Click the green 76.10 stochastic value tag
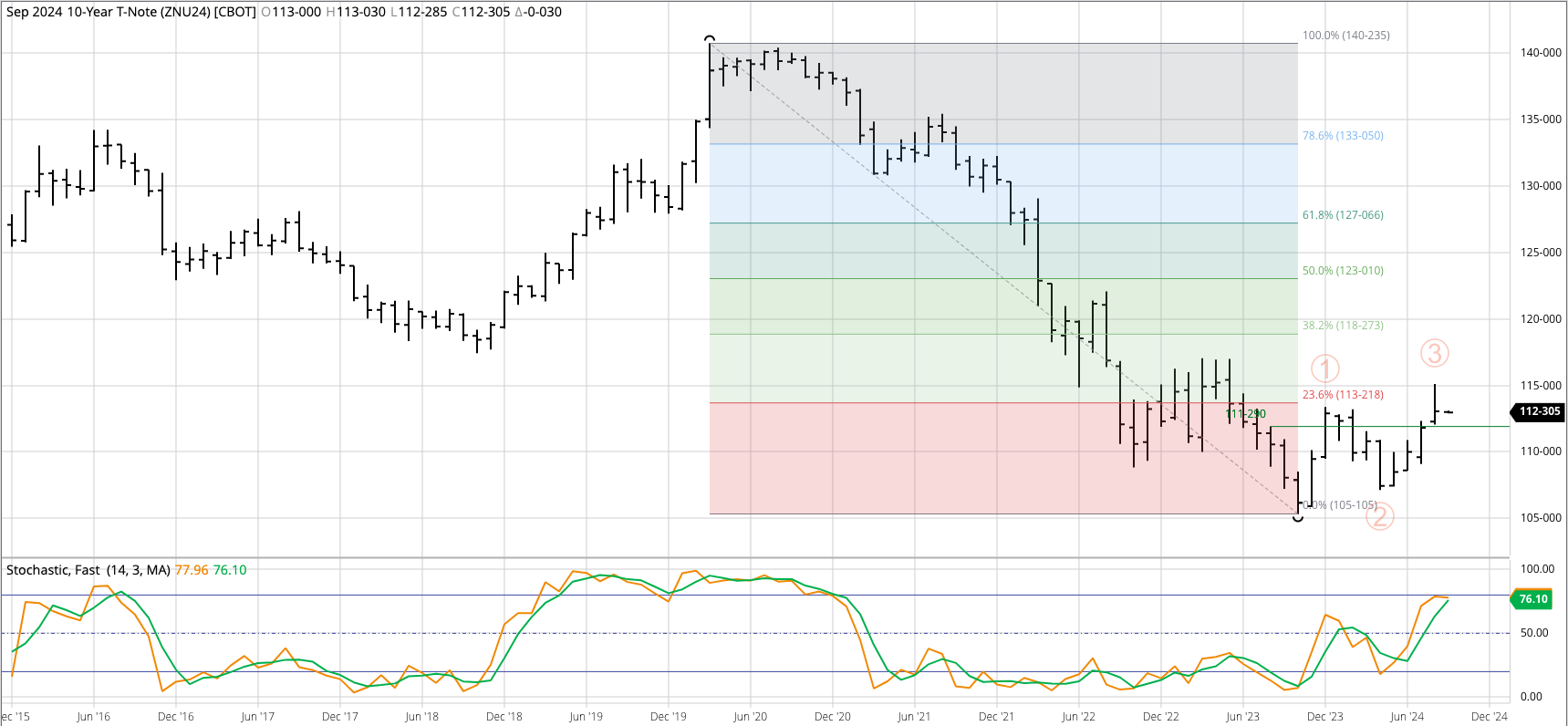The image size is (1568, 726). [1532, 599]
